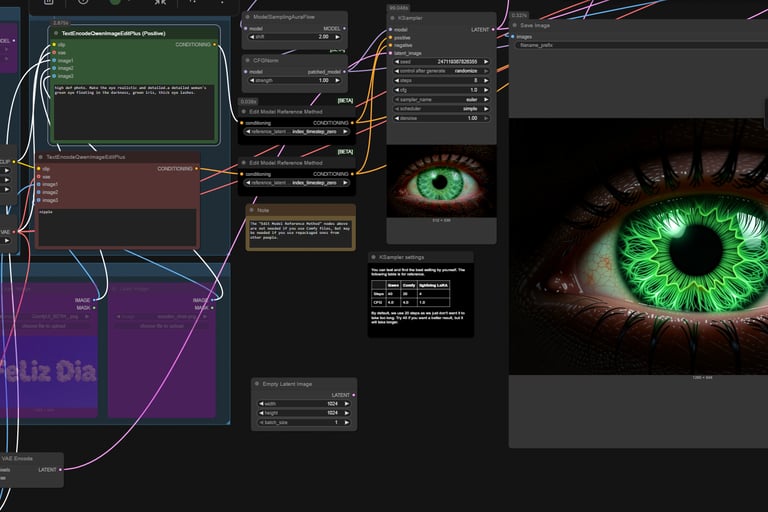The width and height of the screenshot is (768, 512).
Task: Click the small green eye preview in KSampler
Action: [441, 181]
